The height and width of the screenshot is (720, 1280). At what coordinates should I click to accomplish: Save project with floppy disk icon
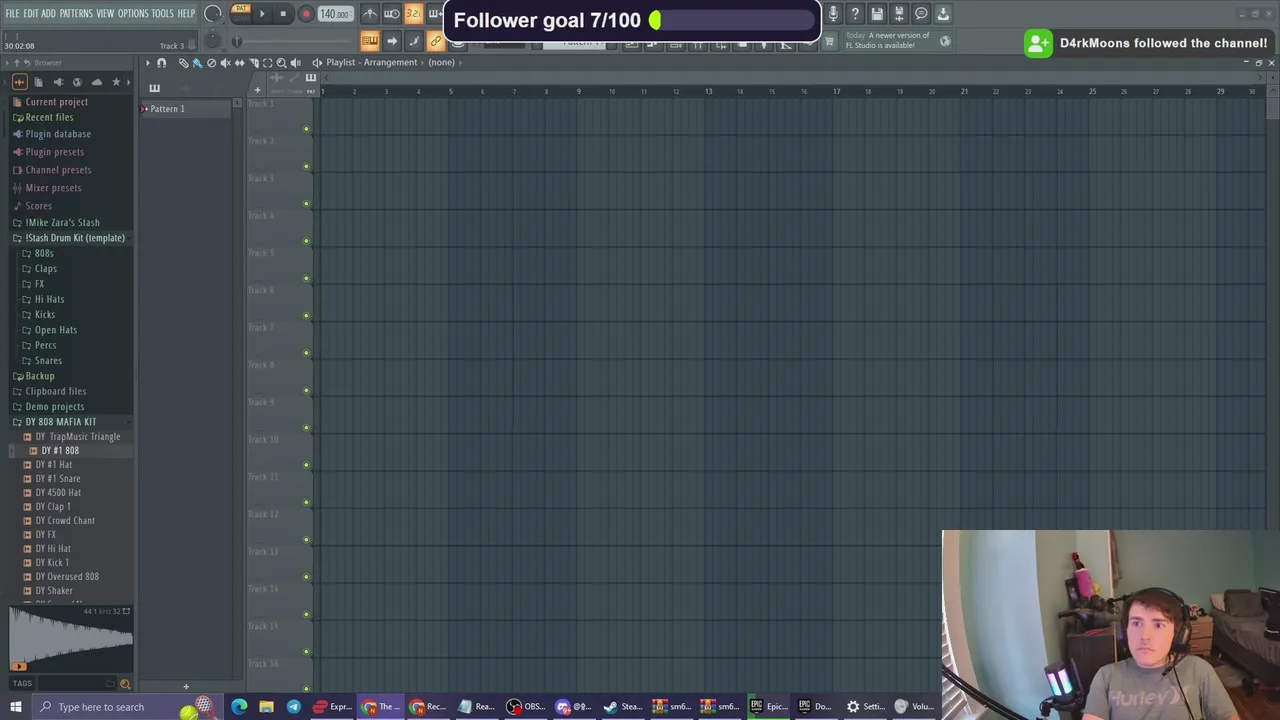point(877,14)
